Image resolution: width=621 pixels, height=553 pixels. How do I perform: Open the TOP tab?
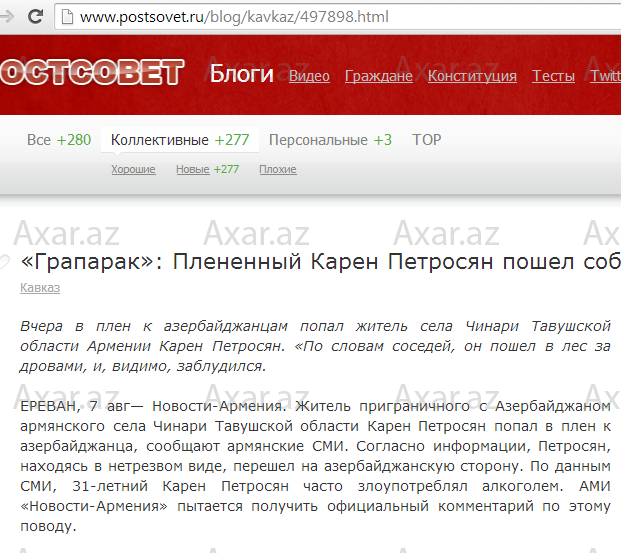click(427, 140)
